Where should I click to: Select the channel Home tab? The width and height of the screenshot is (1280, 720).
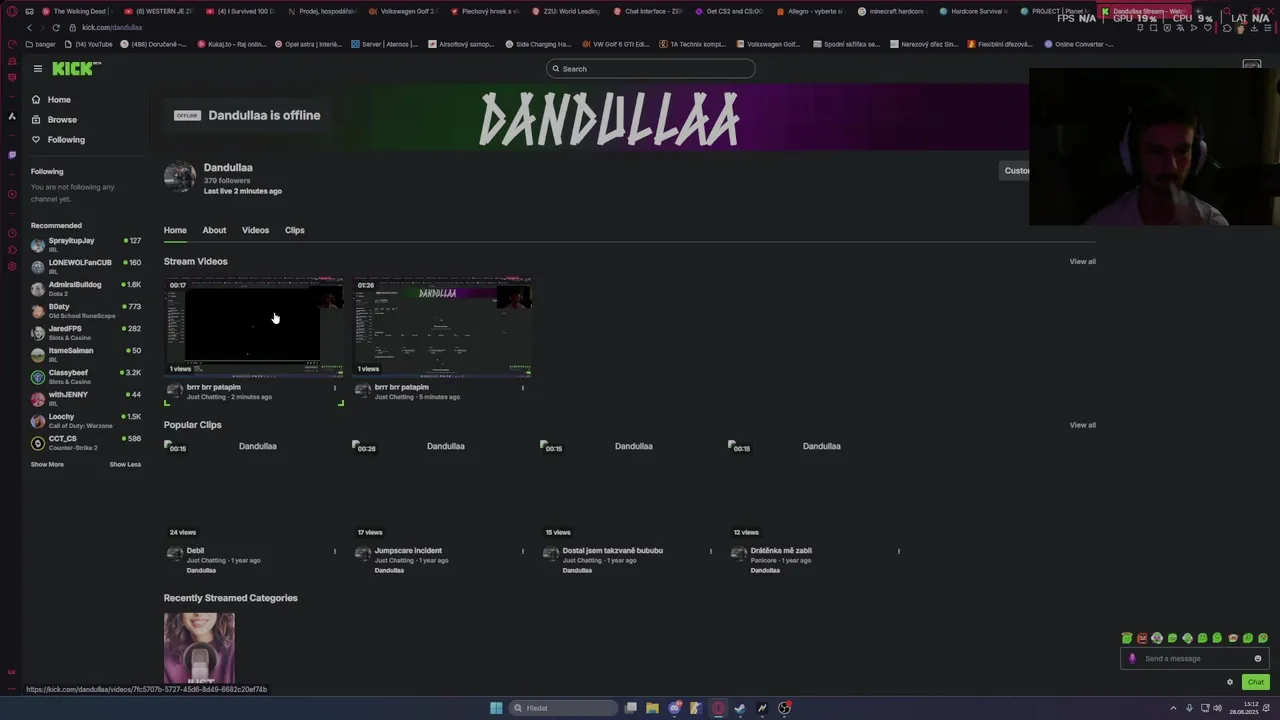(175, 230)
